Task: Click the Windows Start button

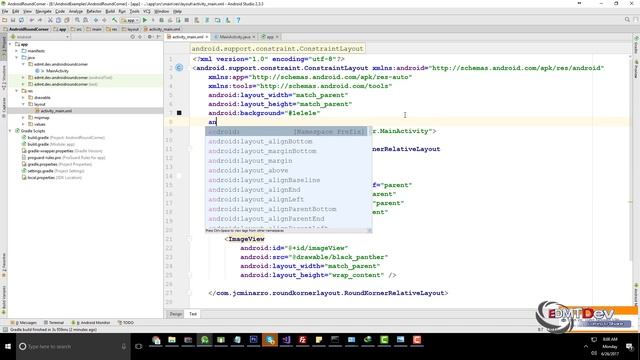Action: pos(8,346)
